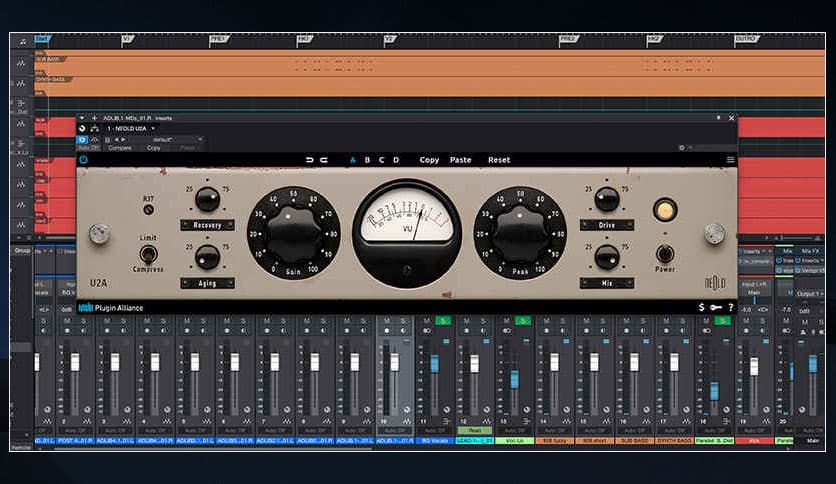
Task: Toggle the plugin enable button in header
Action: [x=82, y=140]
